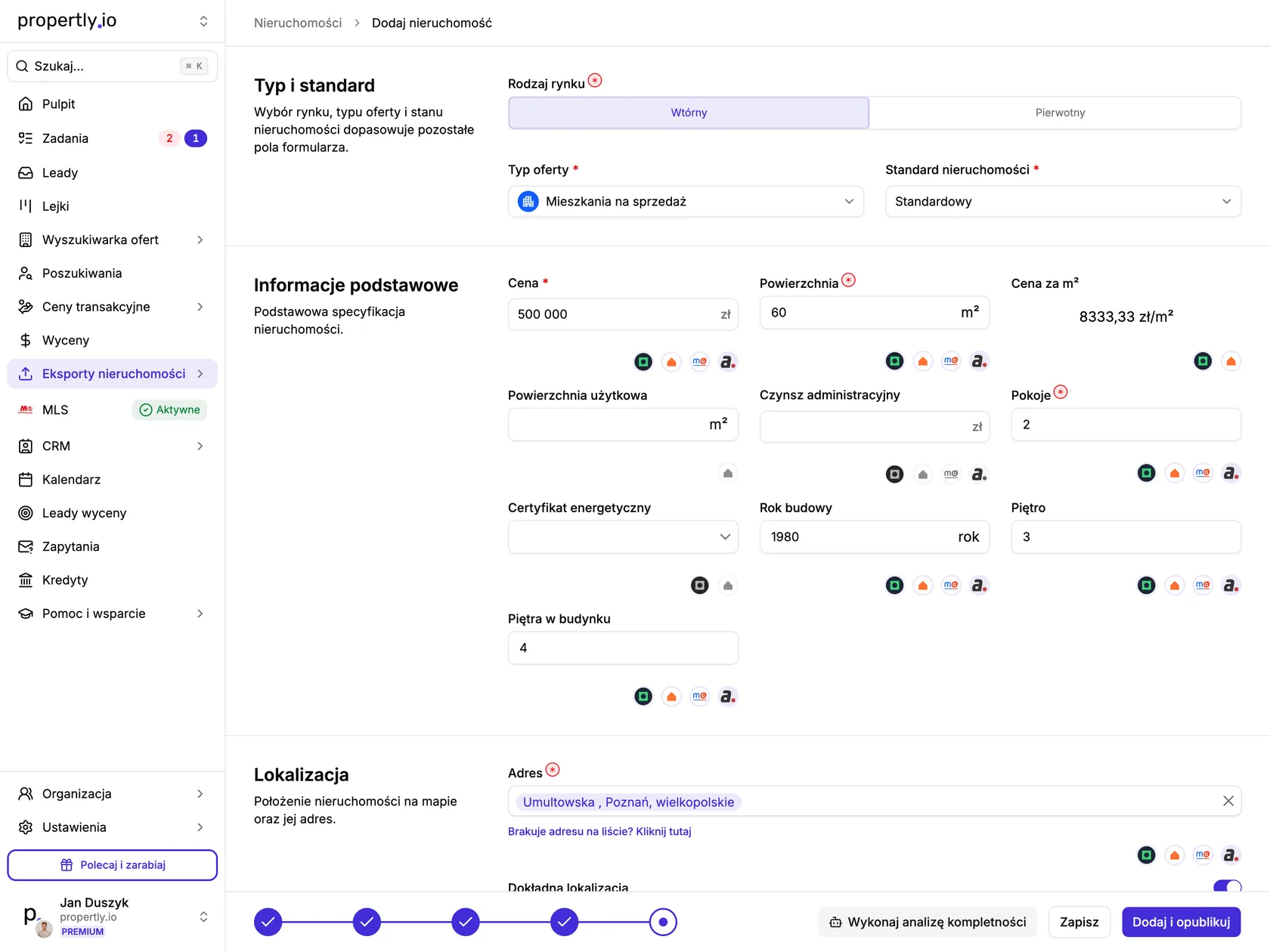Focus the Szukaj search field
The height and width of the screenshot is (952, 1270).
tap(112, 66)
